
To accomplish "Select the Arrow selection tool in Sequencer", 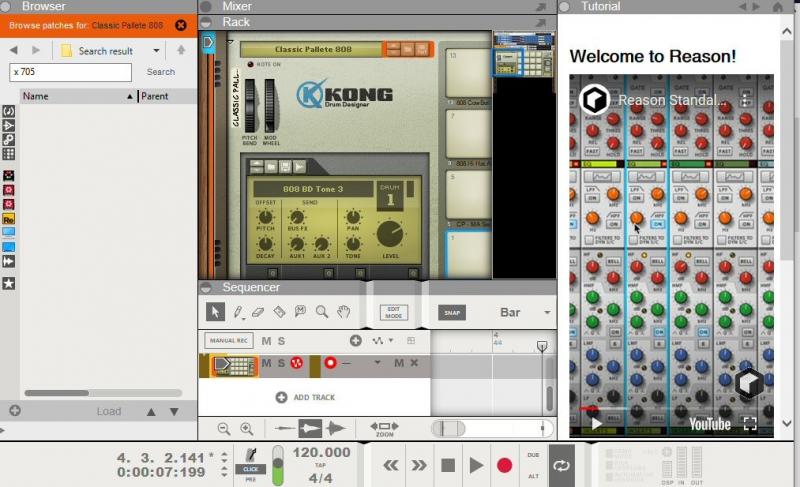I will pyautogui.click(x=215, y=312).
